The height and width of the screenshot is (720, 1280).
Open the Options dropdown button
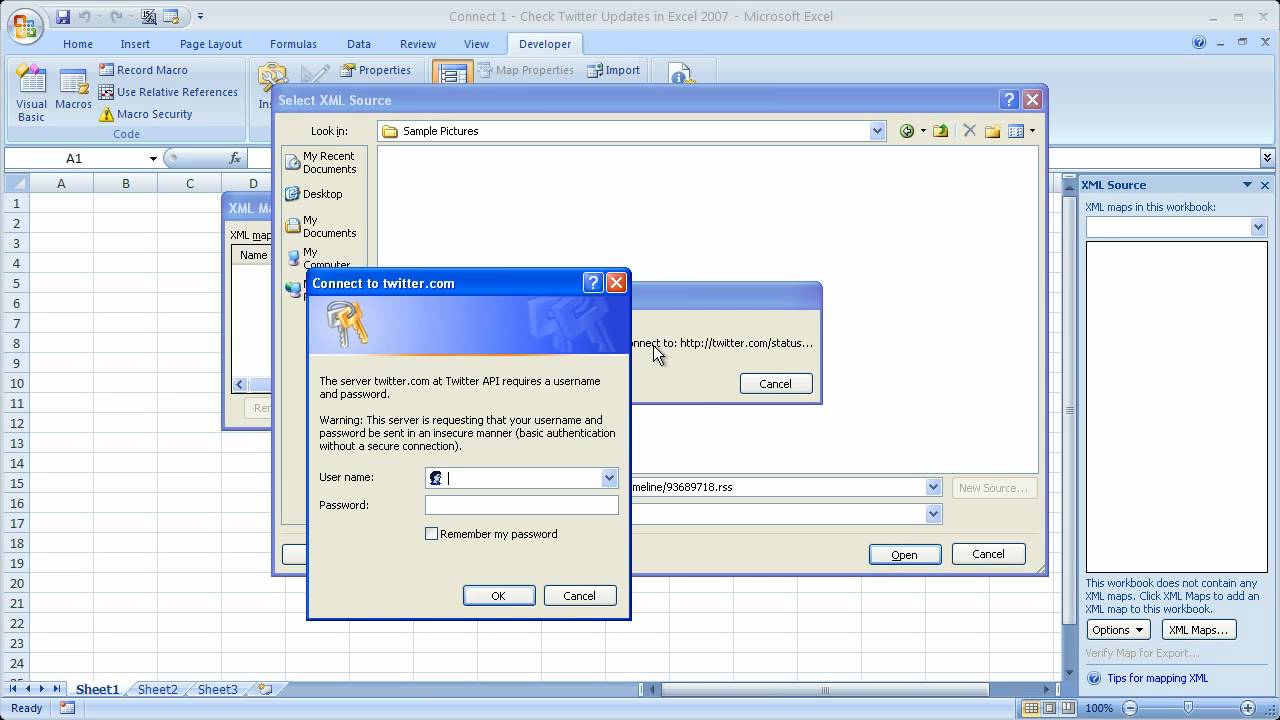pos(1118,630)
